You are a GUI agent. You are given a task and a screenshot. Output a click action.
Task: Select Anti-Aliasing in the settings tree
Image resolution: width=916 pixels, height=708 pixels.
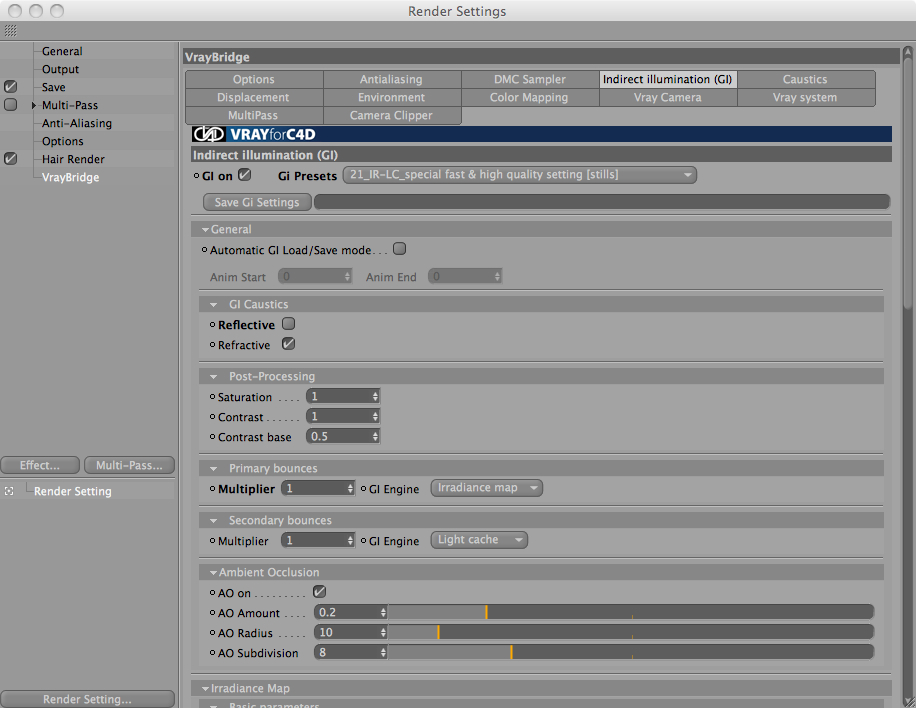[x=77, y=123]
